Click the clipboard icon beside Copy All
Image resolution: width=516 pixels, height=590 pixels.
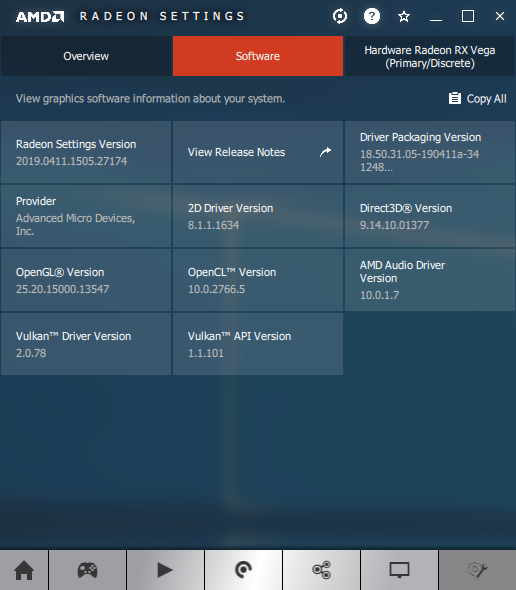(x=455, y=98)
